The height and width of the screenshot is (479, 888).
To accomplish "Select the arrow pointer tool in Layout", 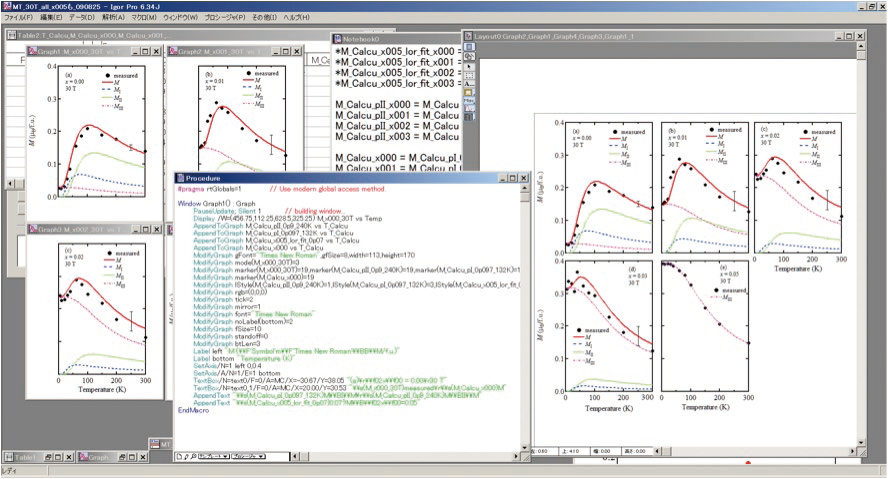I will [469, 66].
